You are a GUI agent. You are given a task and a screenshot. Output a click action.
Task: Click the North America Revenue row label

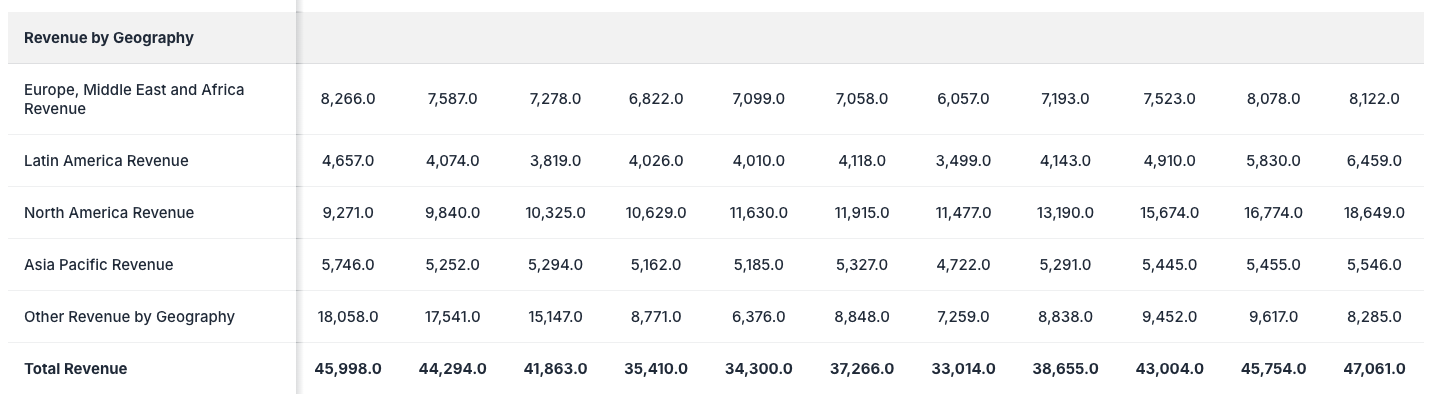click(x=109, y=213)
